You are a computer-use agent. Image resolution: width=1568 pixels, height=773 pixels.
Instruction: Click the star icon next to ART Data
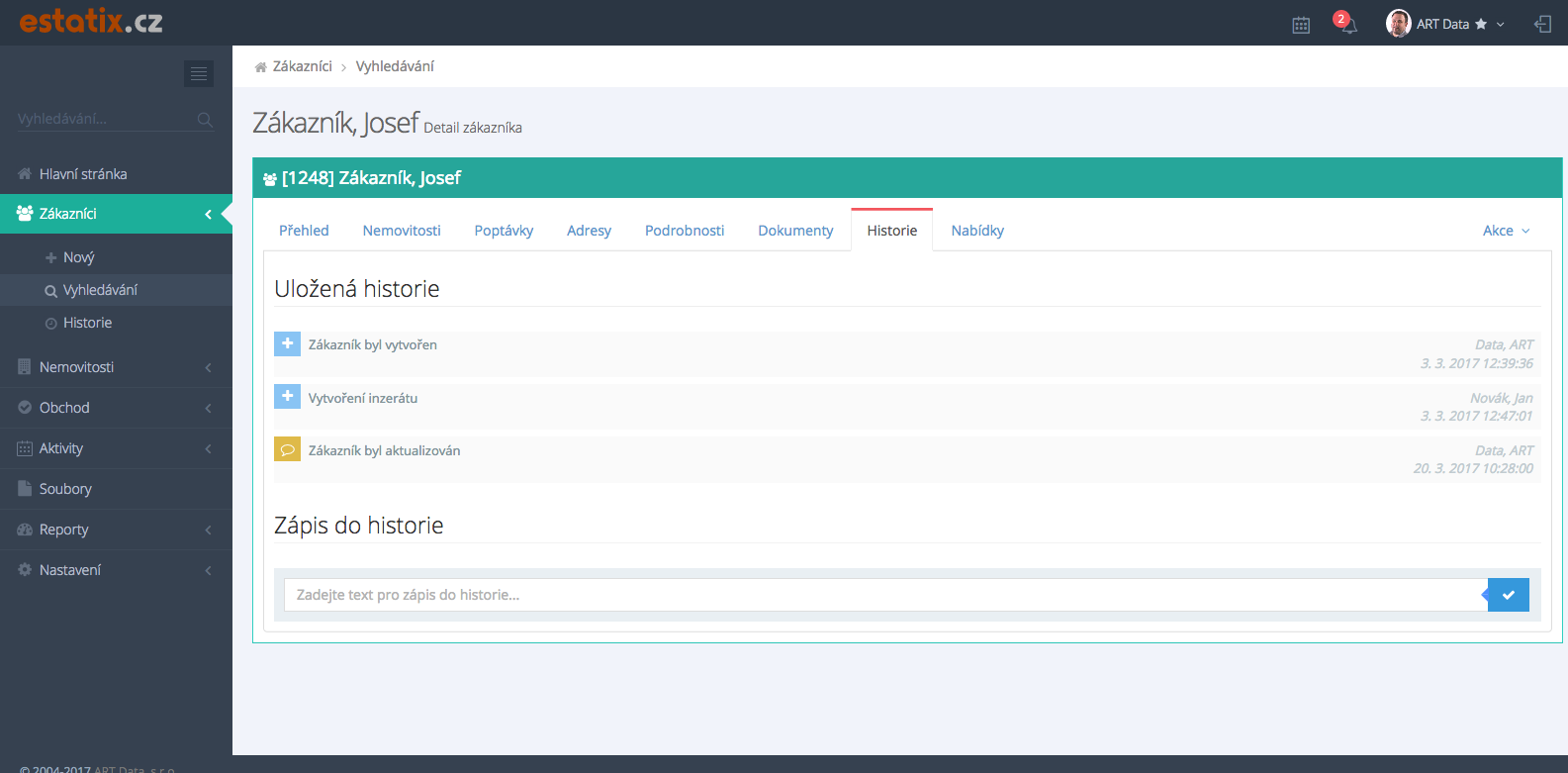[1481, 24]
